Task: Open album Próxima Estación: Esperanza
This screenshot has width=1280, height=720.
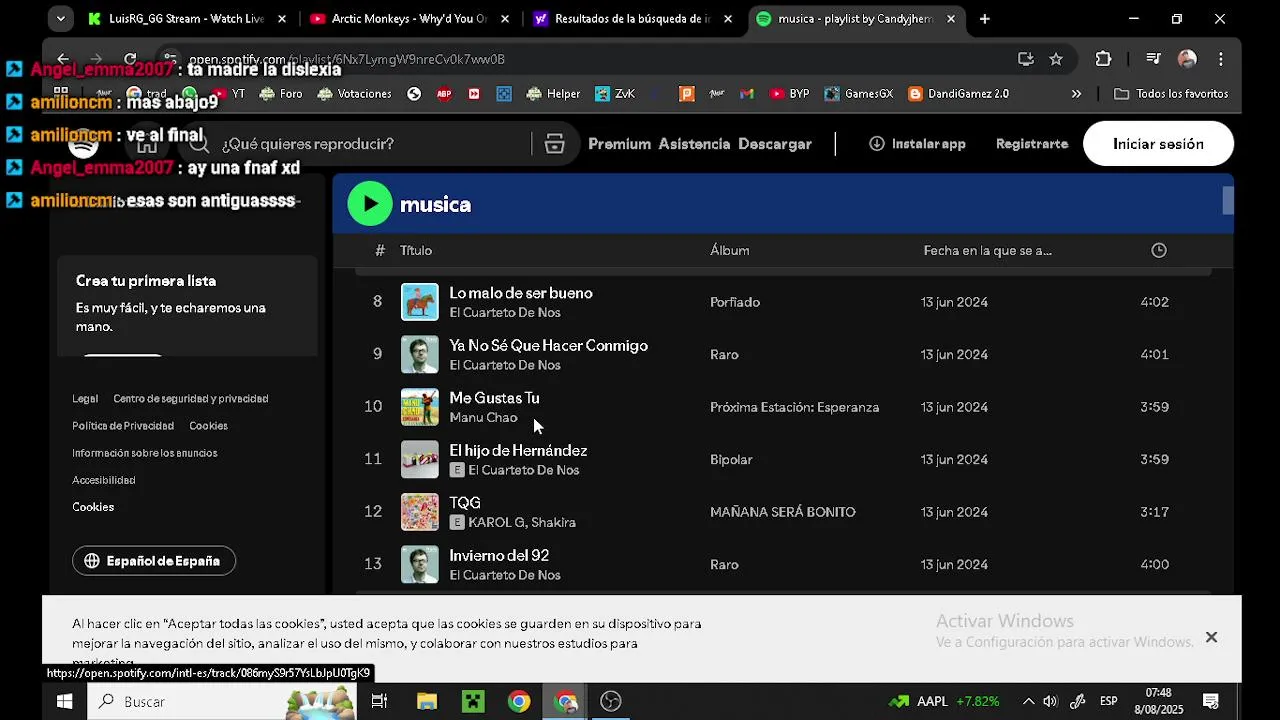Action: (795, 407)
